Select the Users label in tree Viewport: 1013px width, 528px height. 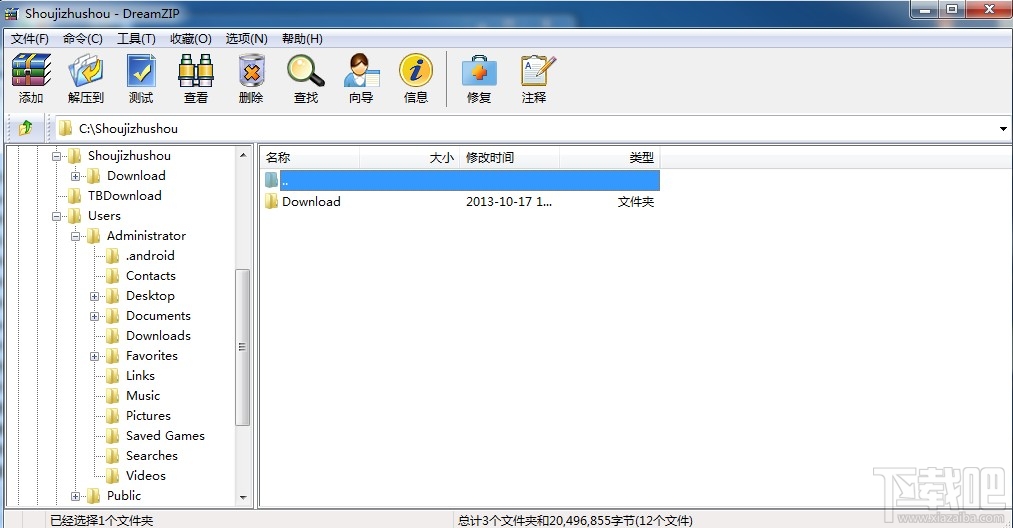[x=104, y=216]
